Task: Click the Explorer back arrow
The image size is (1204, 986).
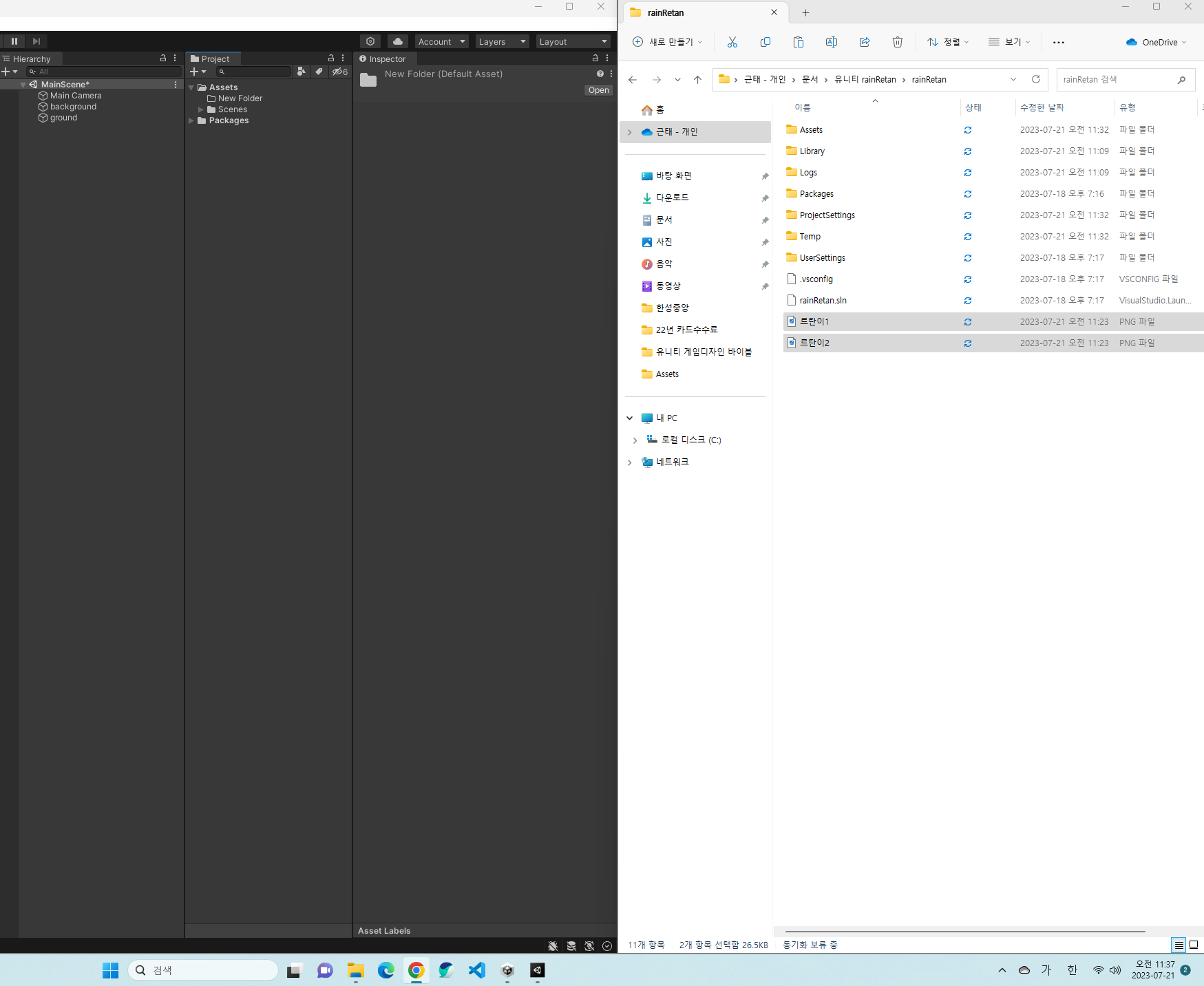Action: point(633,80)
